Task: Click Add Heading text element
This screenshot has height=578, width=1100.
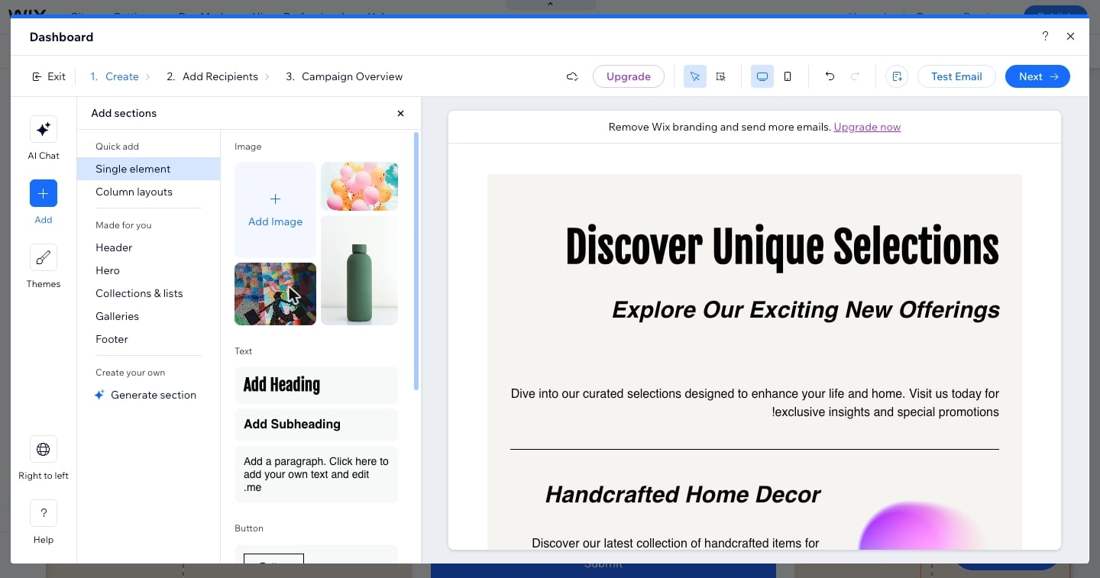Action: (x=316, y=384)
